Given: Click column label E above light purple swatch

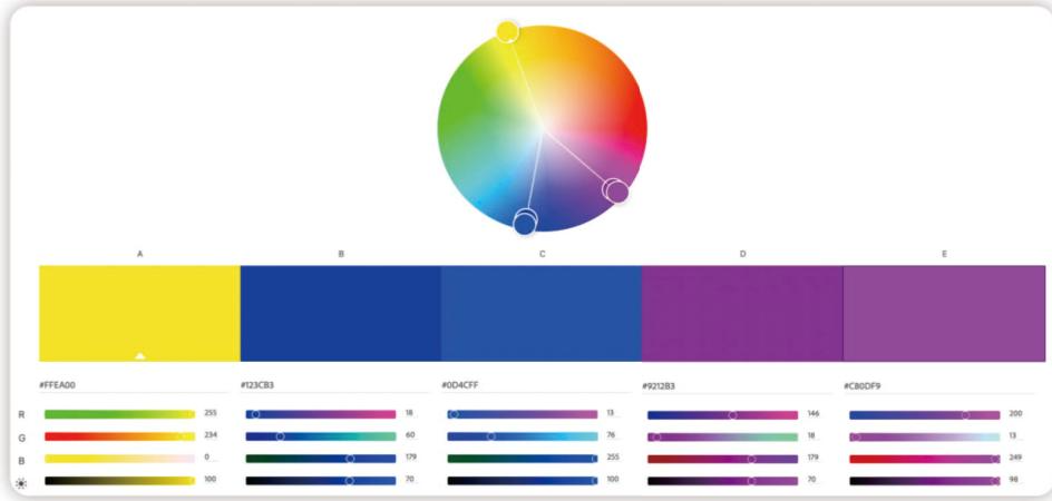Looking at the screenshot, I should coord(944,254).
